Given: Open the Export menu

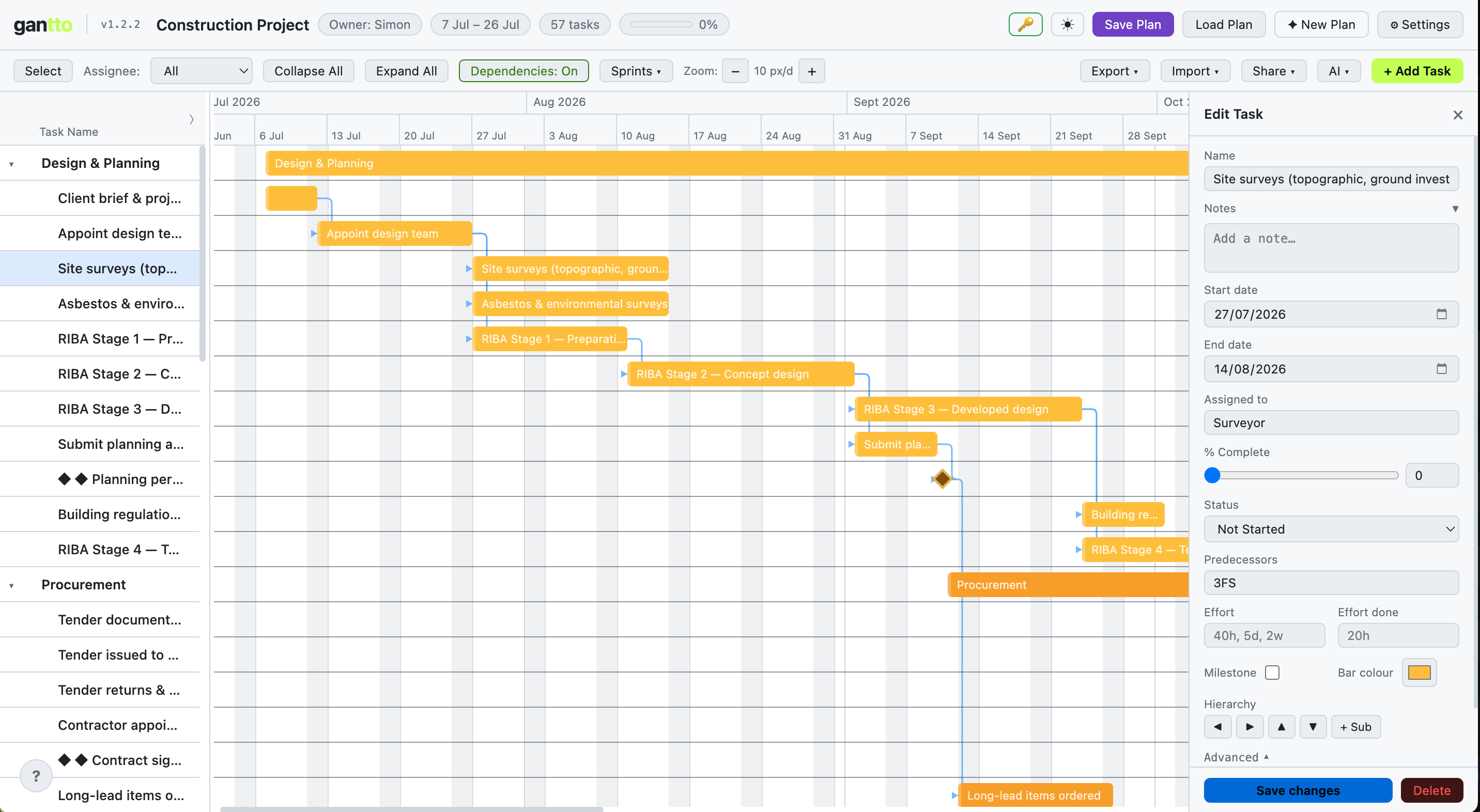Looking at the screenshot, I should tap(1115, 71).
